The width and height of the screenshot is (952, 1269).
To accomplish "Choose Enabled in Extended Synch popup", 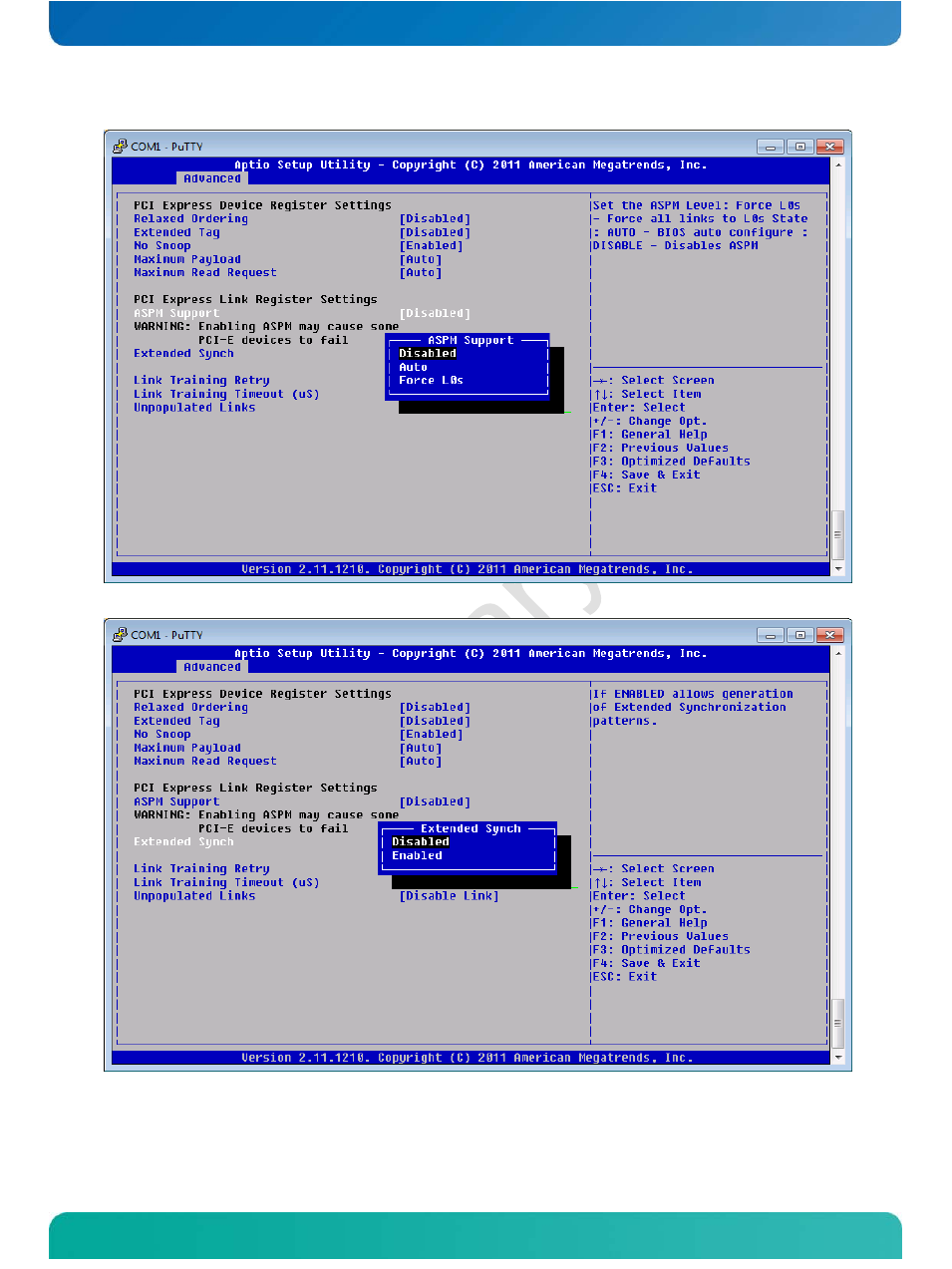I will pyautogui.click(x=417, y=855).
